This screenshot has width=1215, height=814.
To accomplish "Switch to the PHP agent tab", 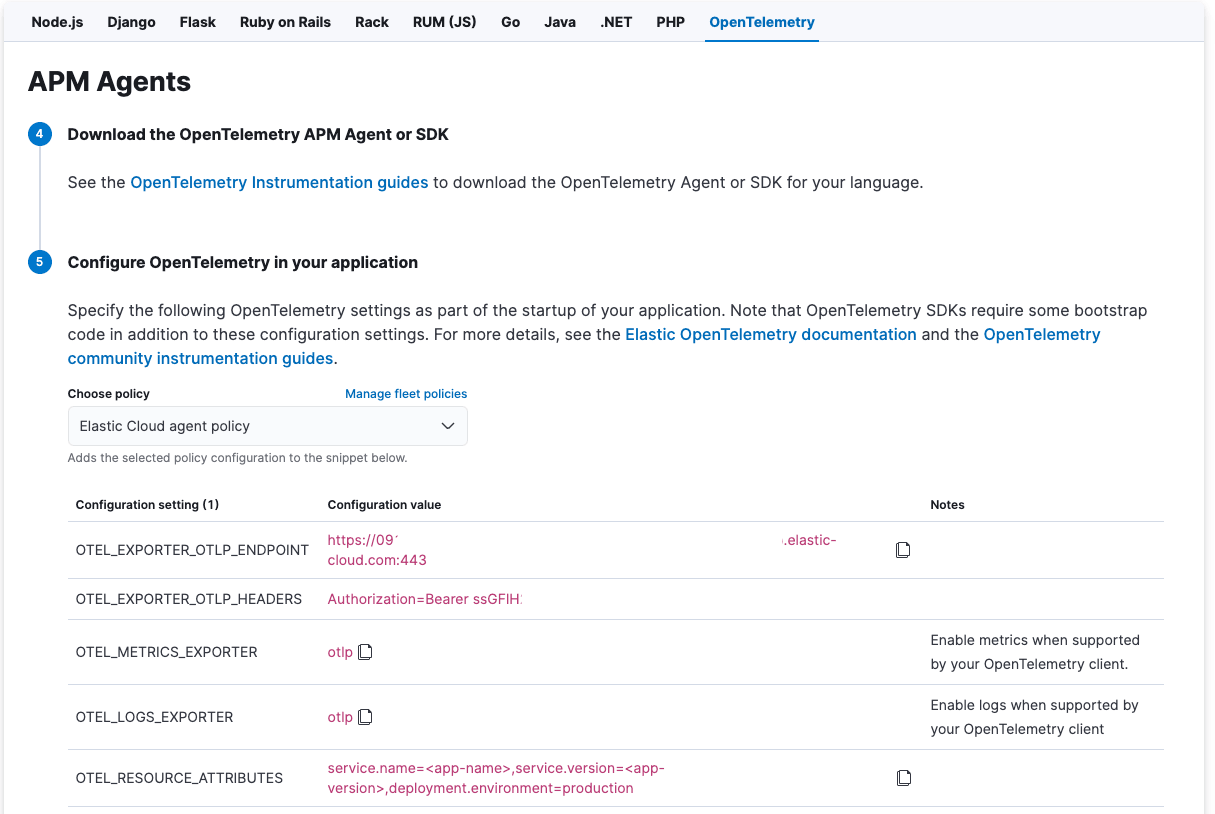I will click(x=670, y=21).
